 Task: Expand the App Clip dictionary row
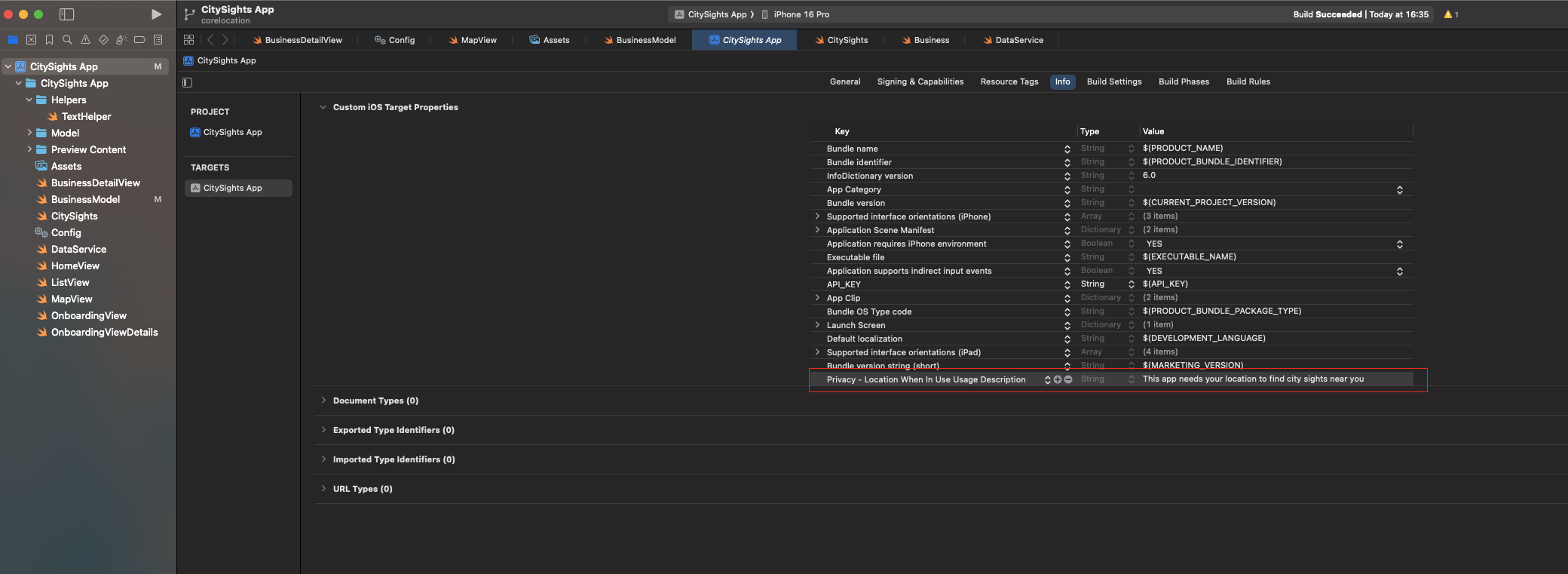[x=817, y=298]
